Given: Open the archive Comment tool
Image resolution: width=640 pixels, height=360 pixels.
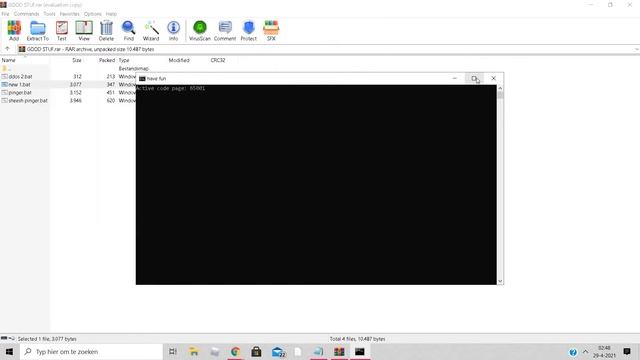Looking at the screenshot, I should point(225,31).
